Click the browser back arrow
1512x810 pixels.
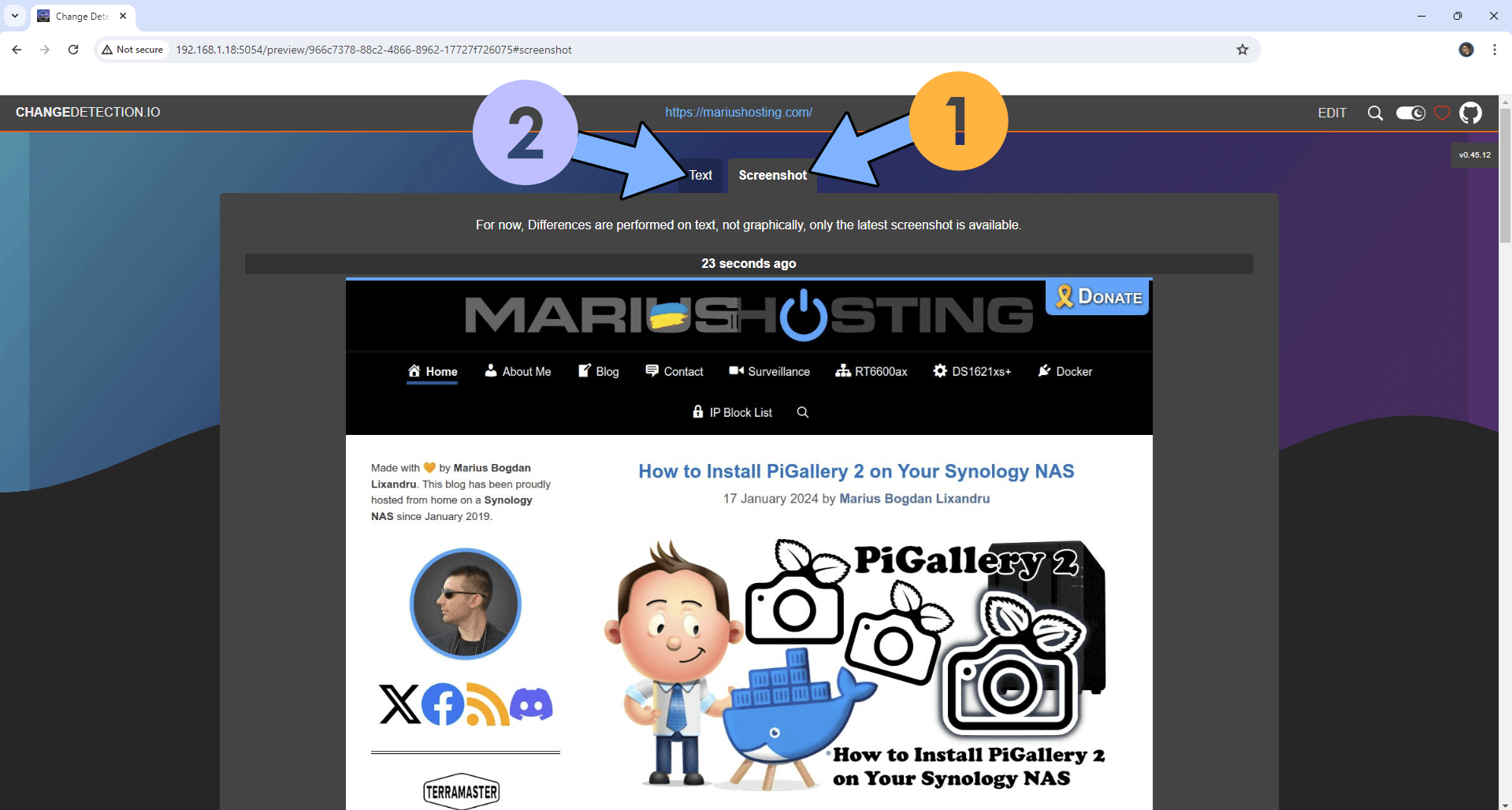tap(17, 50)
